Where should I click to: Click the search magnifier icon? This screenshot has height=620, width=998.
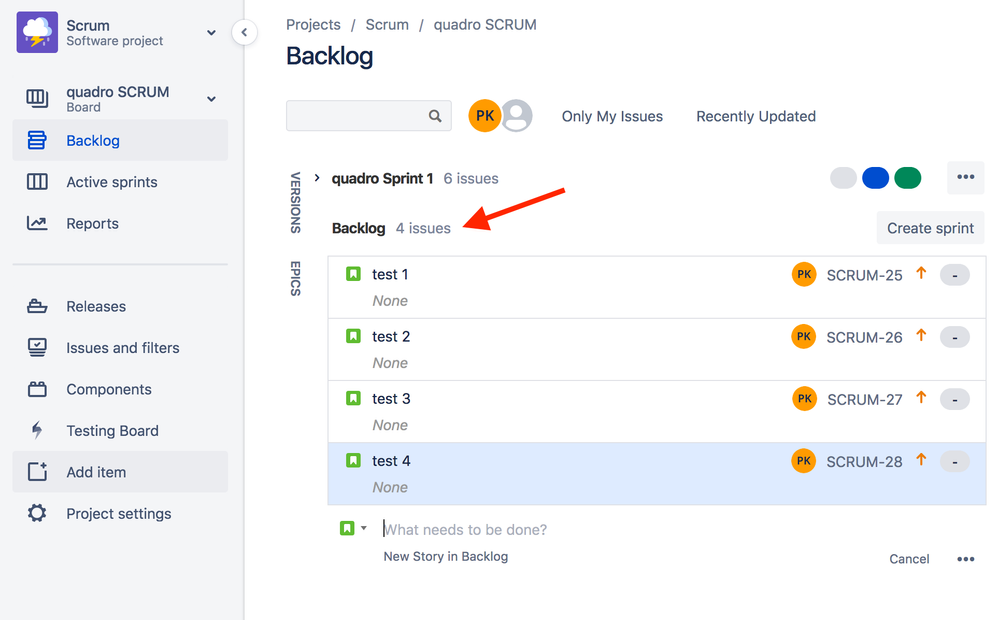click(435, 116)
